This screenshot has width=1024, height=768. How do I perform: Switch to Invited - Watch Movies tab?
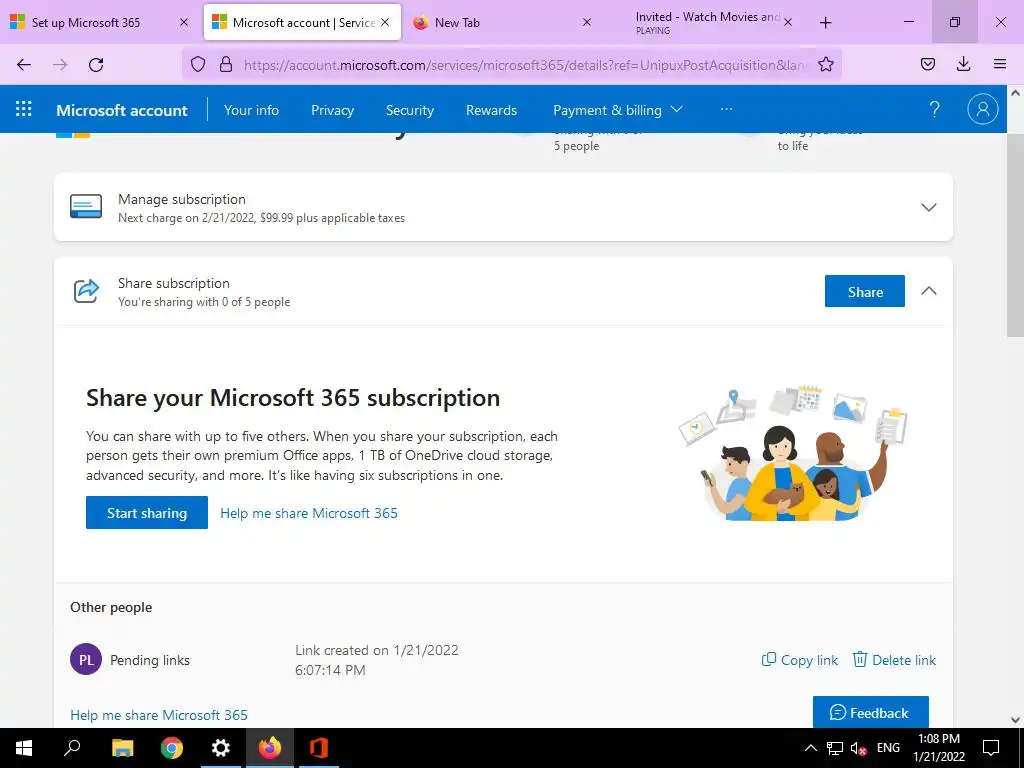[708, 22]
